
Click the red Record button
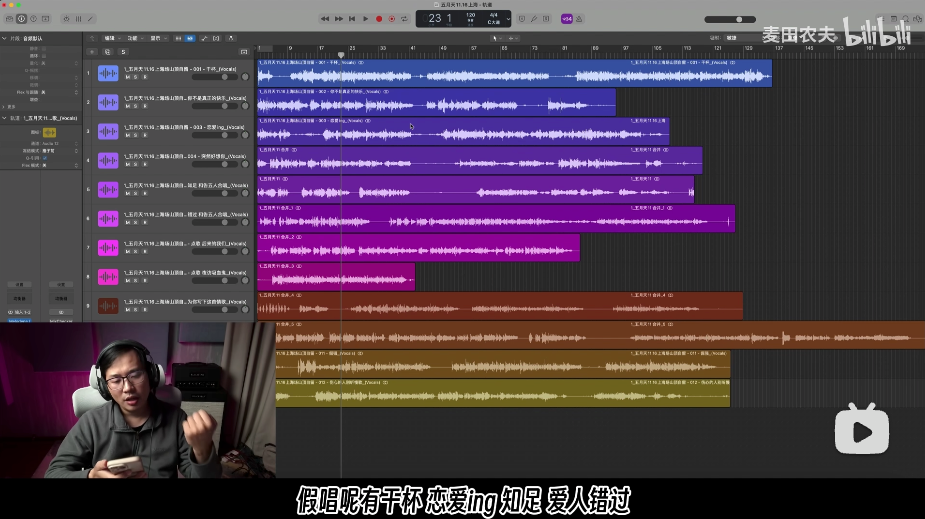(x=379, y=19)
